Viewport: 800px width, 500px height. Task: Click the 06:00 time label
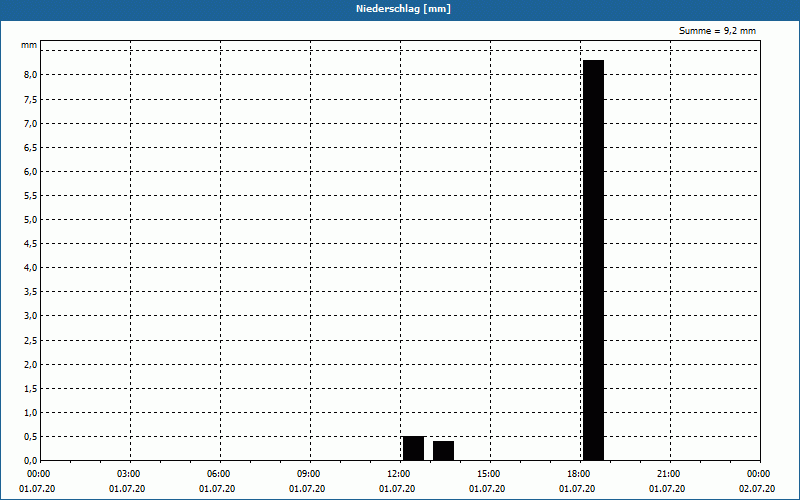[x=219, y=474]
